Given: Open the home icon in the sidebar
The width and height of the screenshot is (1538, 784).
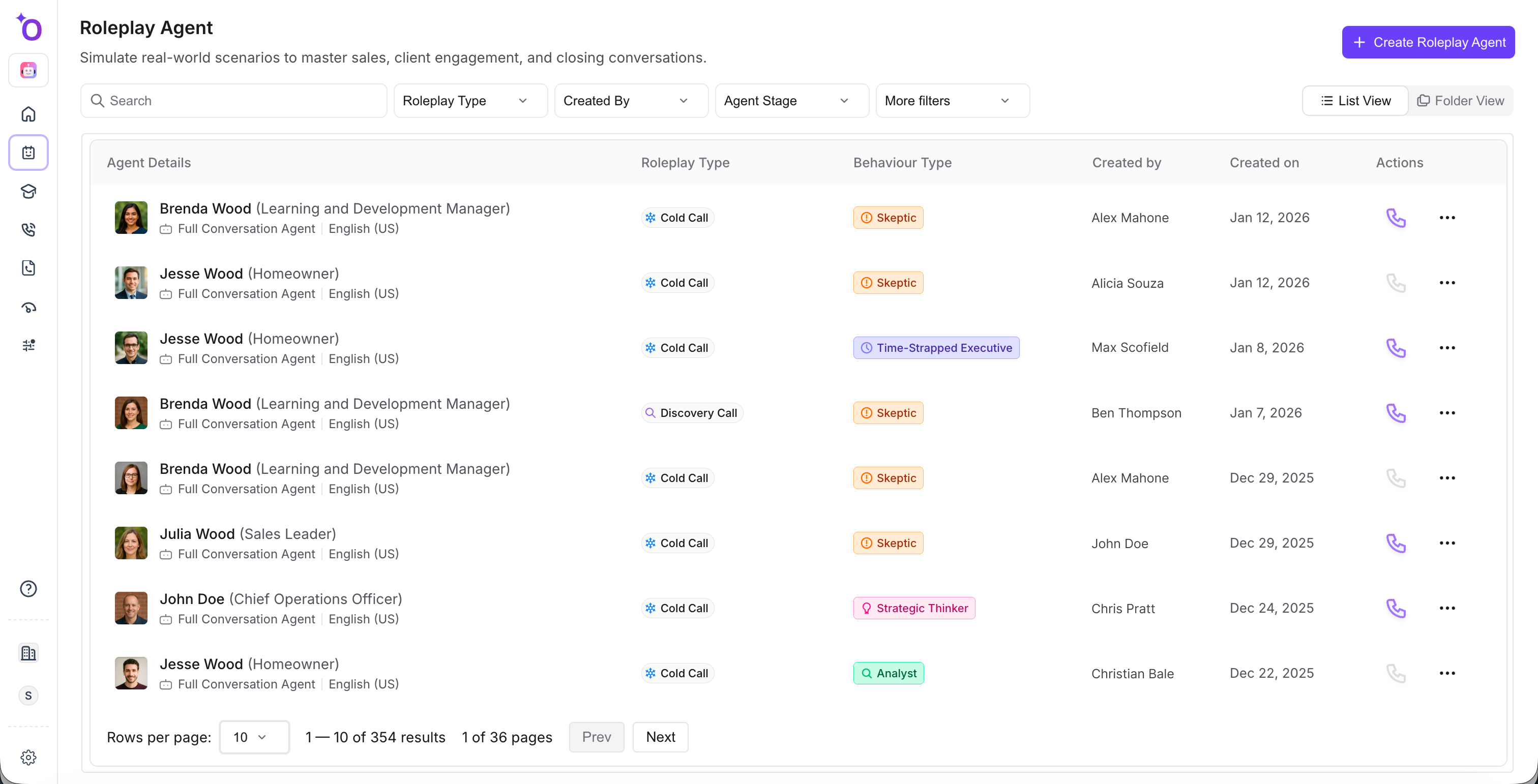Looking at the screenshot, I should (x=28, y=114).
